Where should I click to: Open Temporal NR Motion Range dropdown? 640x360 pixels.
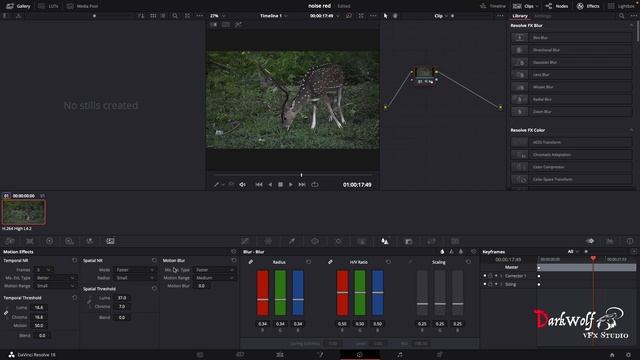tap(55, 286)
